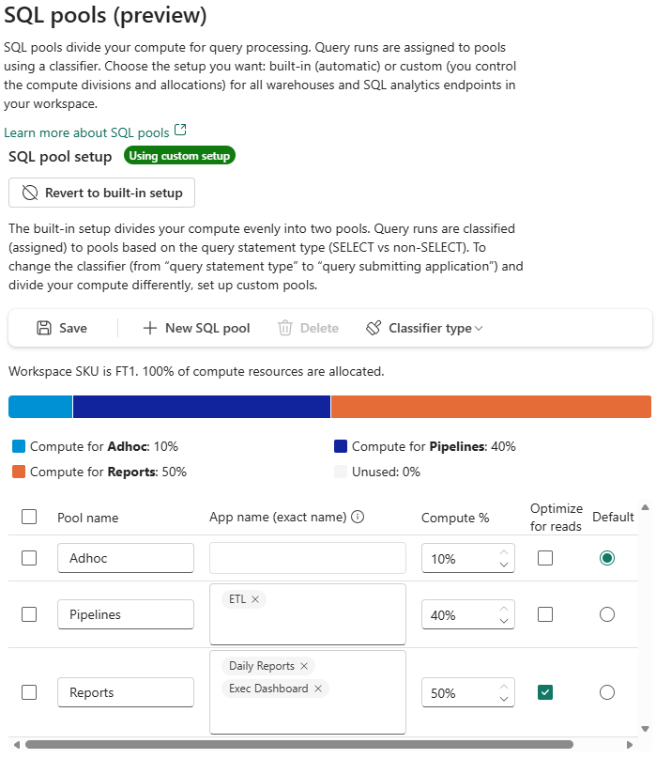This screenshot has height=760, width=670.
Task: Uncheck Optimize for reads for Reports
Action: 545,692
